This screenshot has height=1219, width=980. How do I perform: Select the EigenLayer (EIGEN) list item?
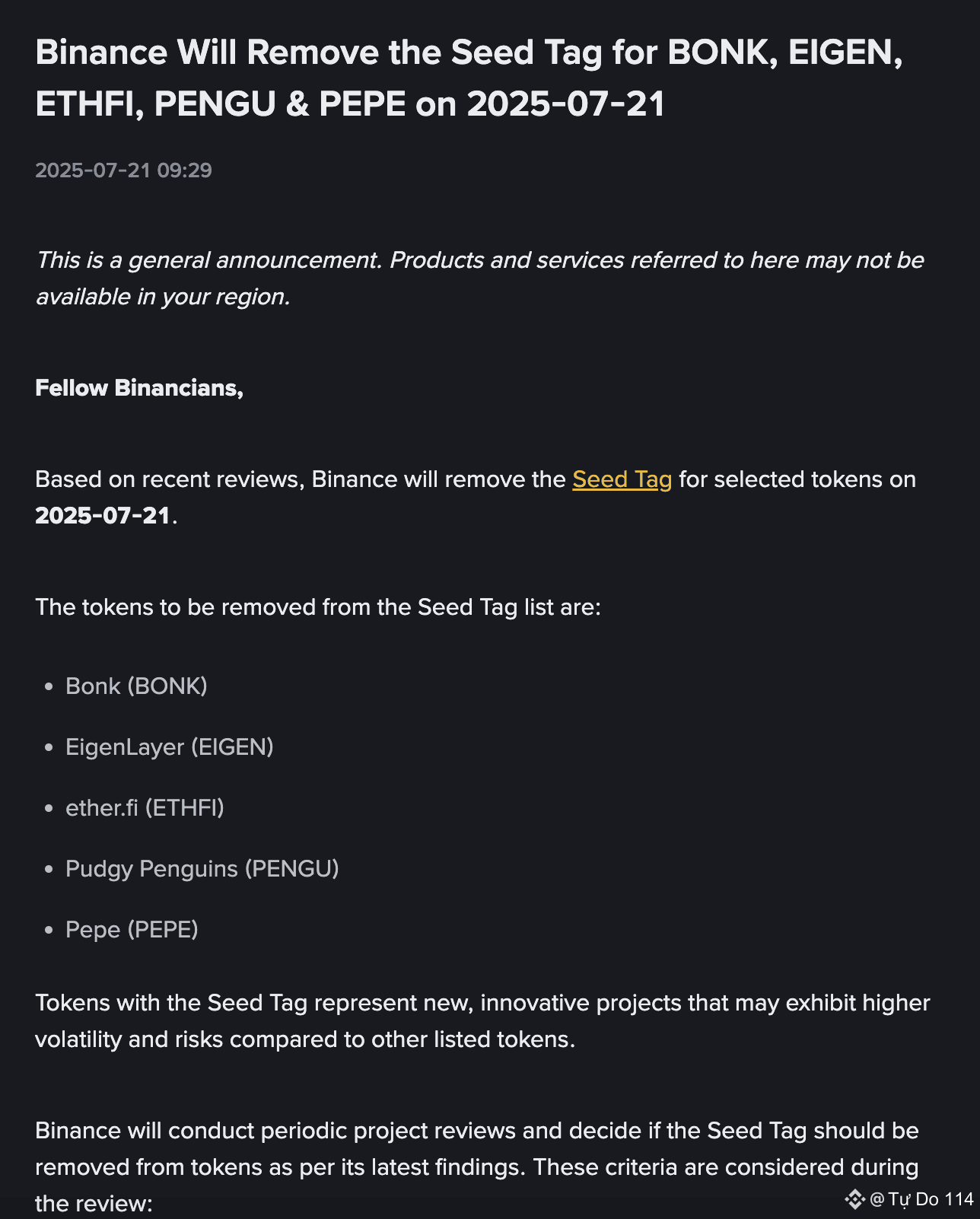(169, 747)
